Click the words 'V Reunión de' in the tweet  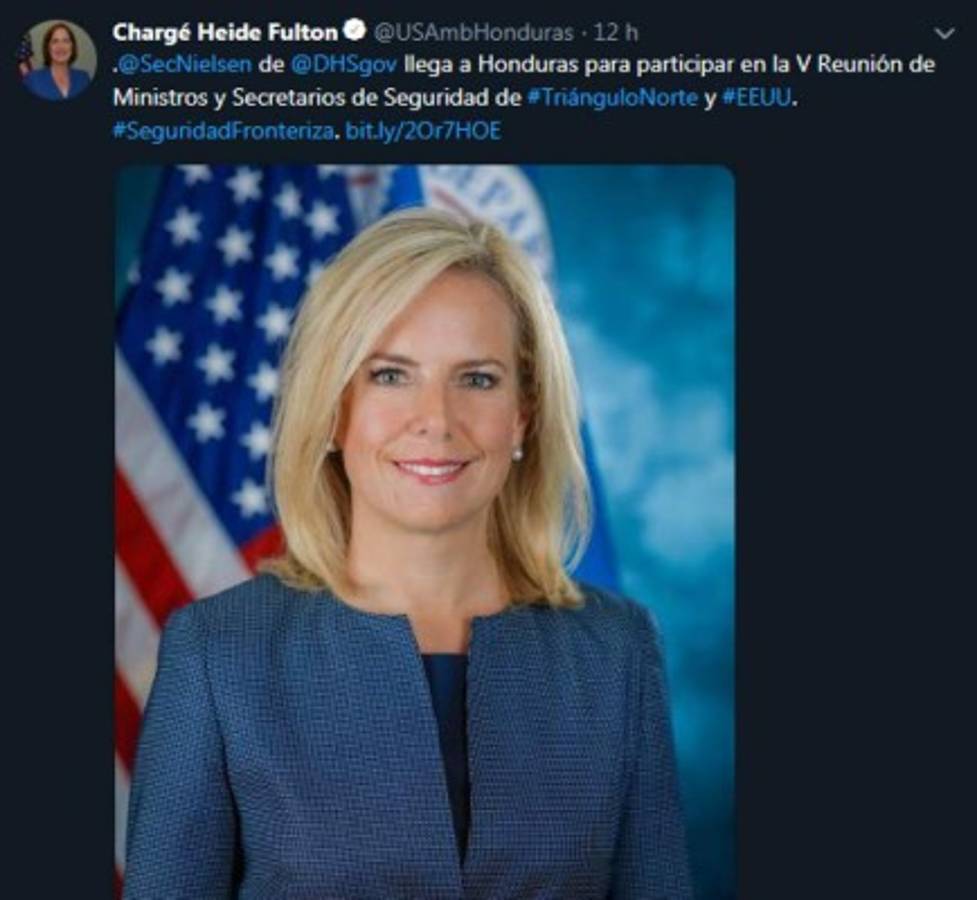click(867, 64)
